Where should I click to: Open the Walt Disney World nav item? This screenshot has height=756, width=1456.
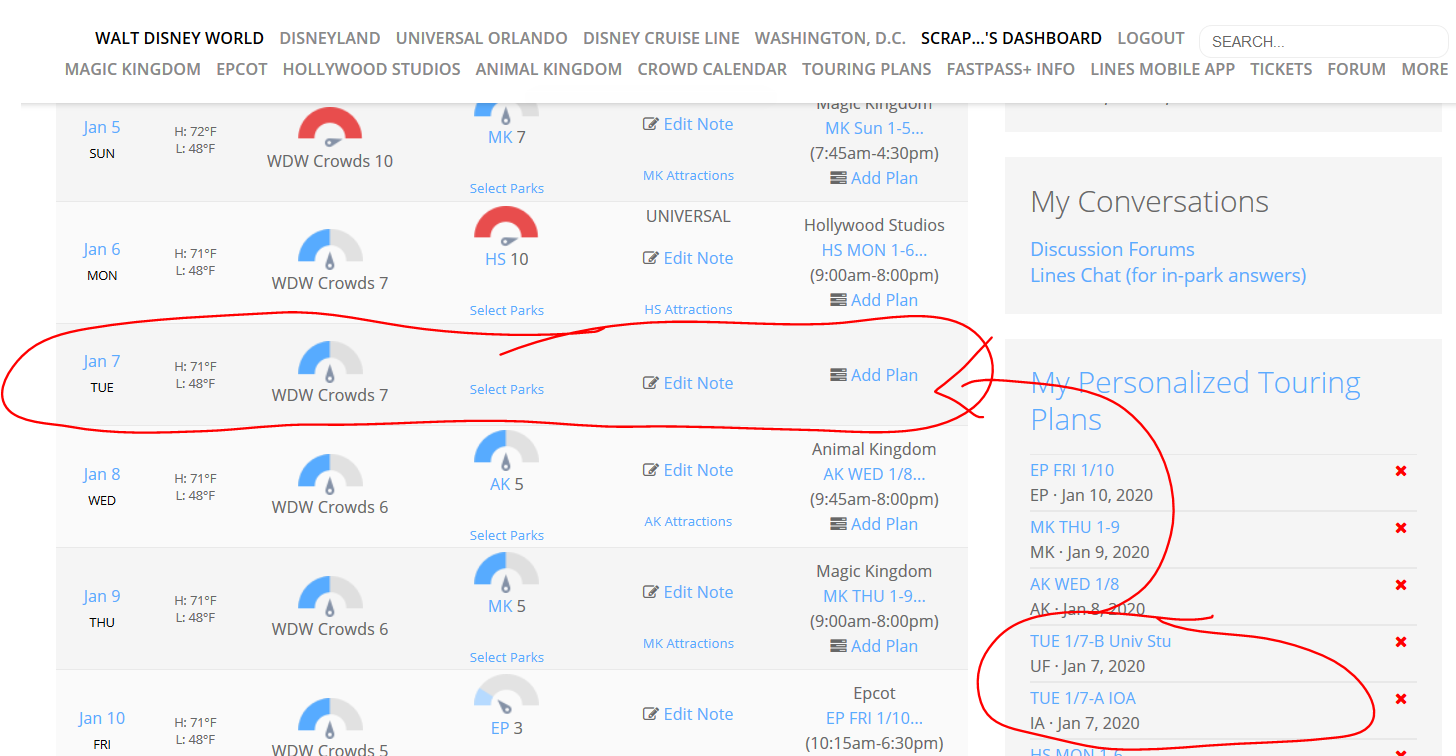coord(180,38)
